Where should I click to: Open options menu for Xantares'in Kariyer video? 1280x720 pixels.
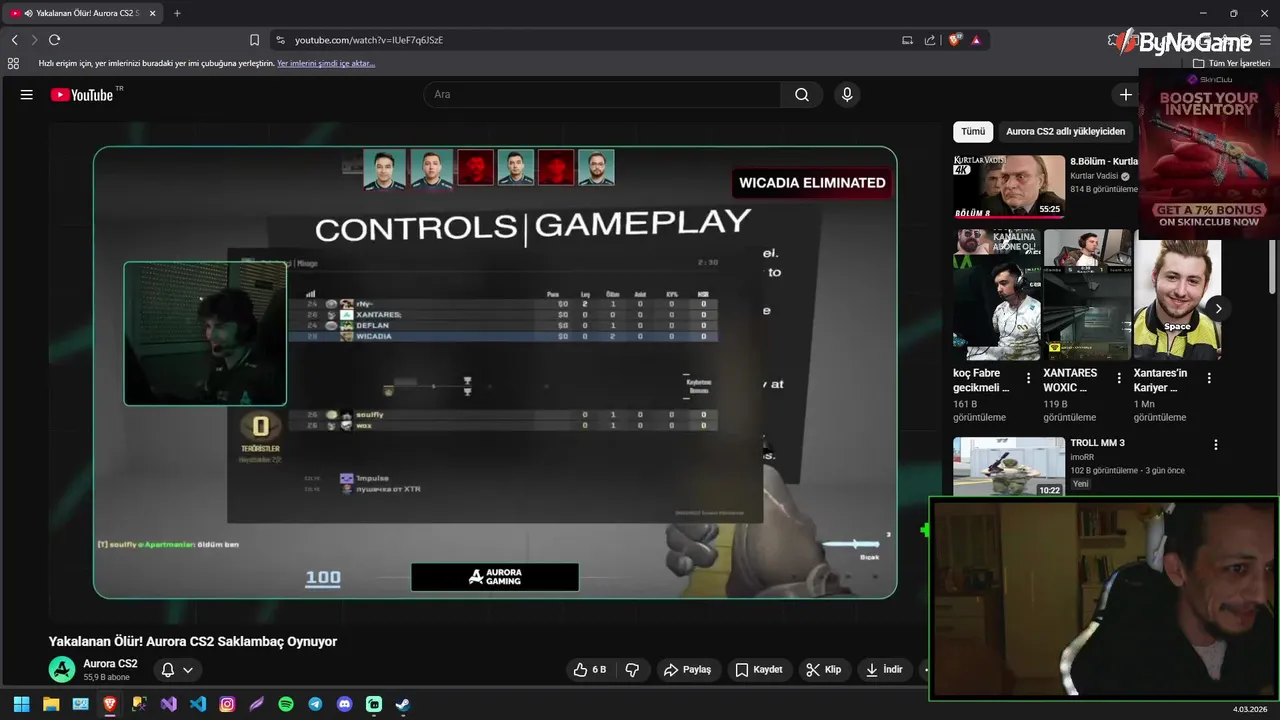coord(1209,379)
